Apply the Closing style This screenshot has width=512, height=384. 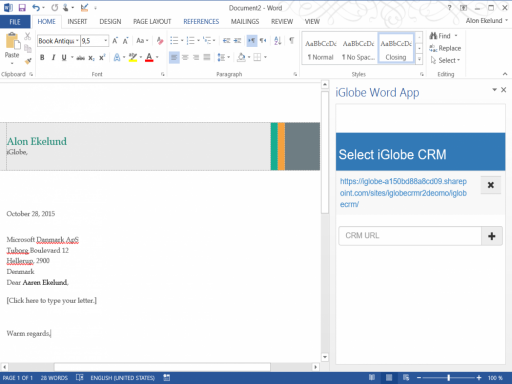(396, 48)
